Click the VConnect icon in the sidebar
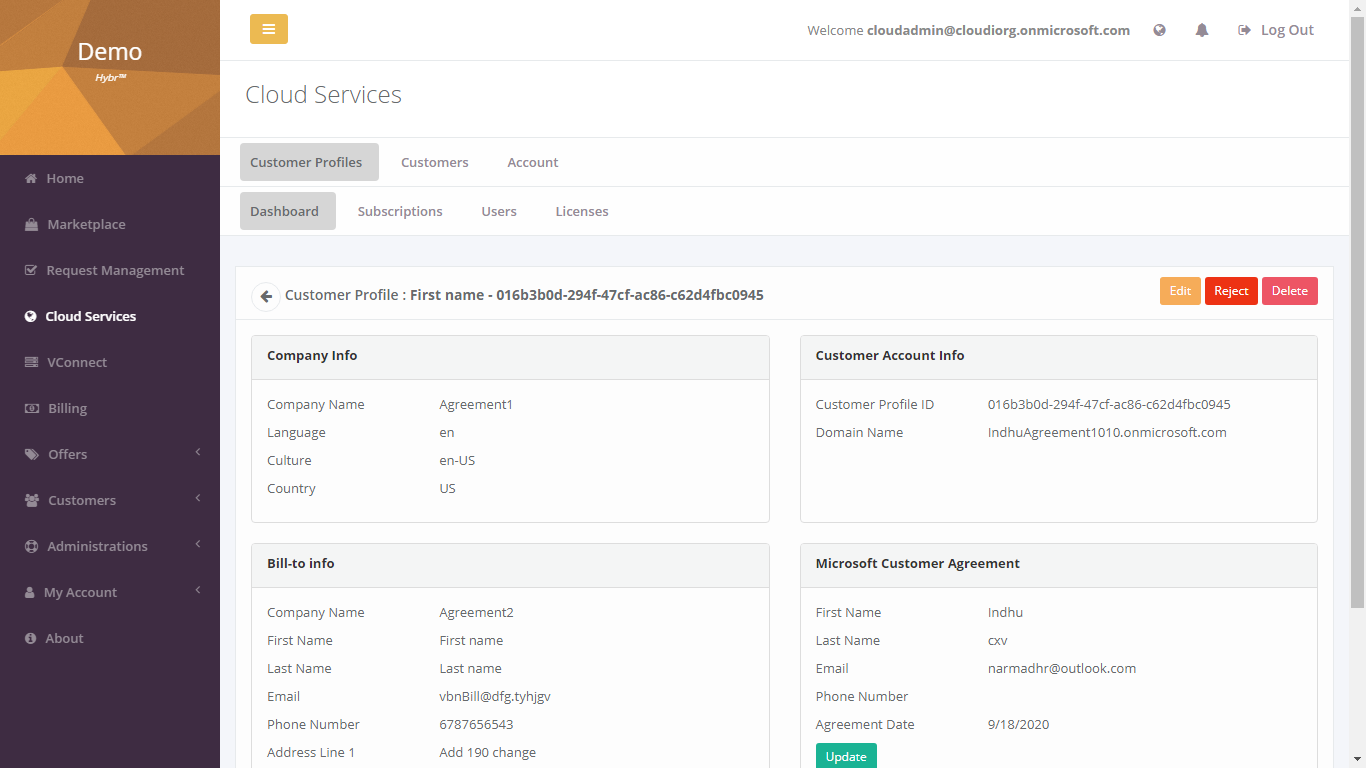The image size is (1366, 768). [x=31, y=362]
